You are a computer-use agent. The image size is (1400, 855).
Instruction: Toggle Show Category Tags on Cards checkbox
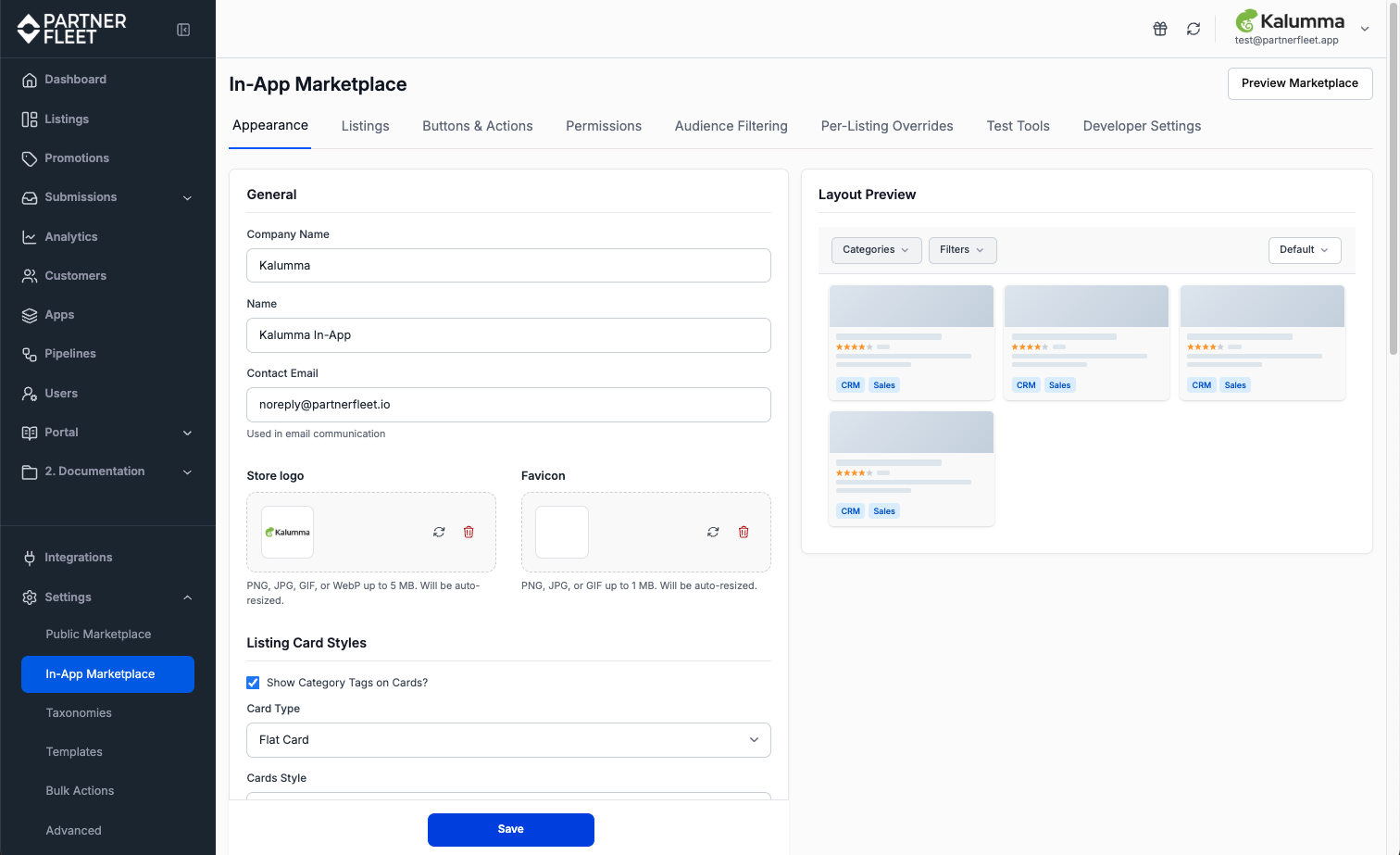pos(253,683)
